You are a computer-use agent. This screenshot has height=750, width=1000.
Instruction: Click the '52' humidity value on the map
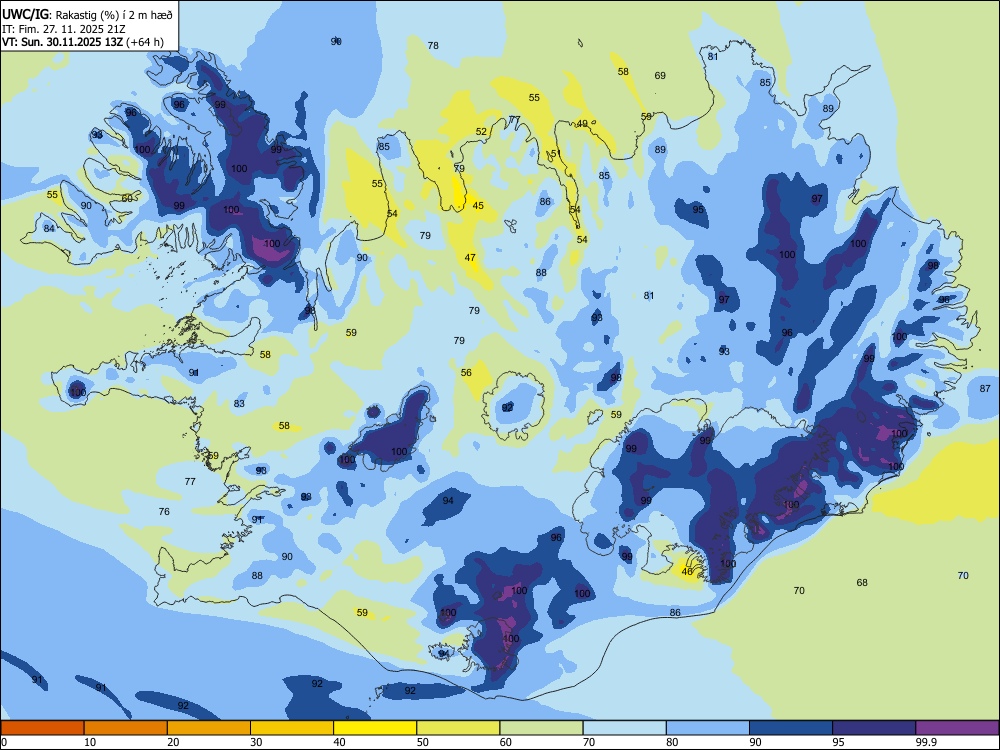click(481, 131)
